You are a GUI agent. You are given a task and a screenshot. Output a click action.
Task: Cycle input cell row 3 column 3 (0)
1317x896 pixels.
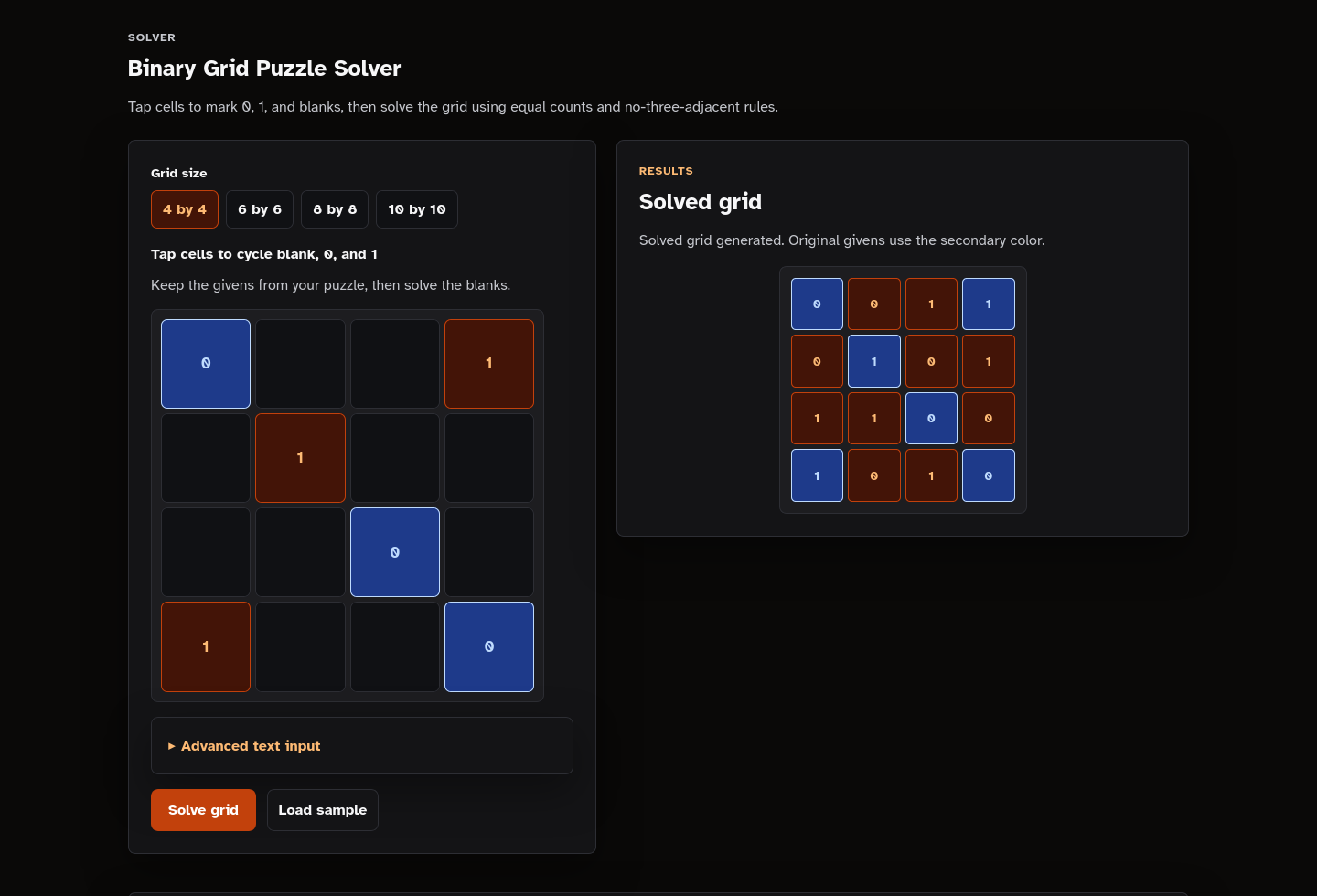point(395,552)
